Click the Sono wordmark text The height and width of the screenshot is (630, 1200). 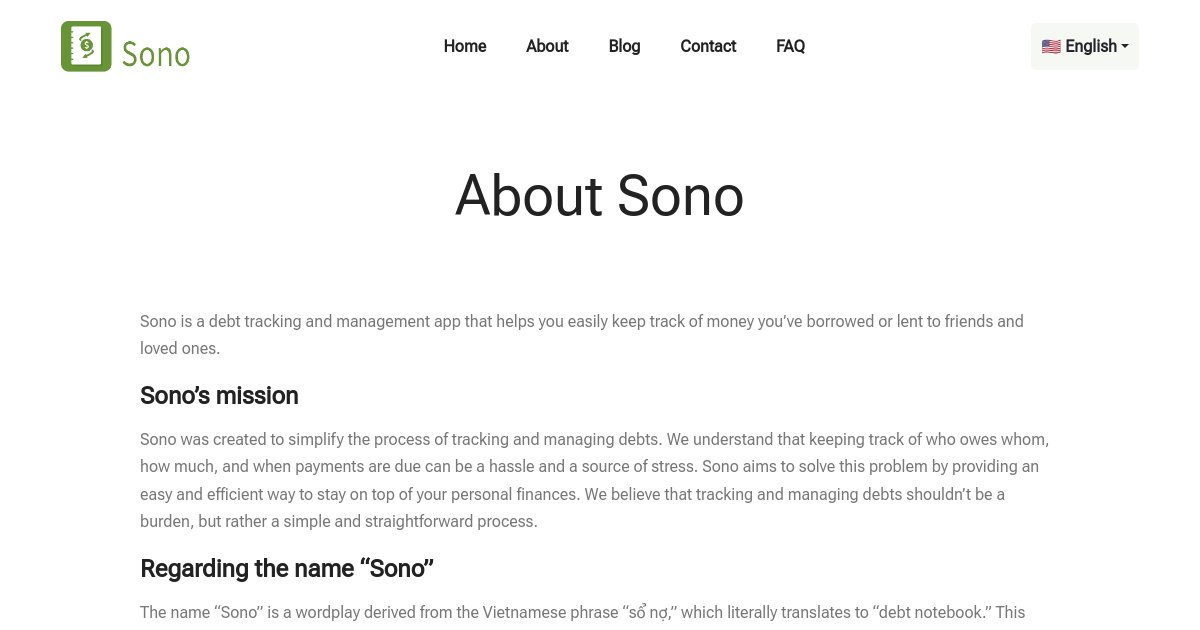coord(157,55)
